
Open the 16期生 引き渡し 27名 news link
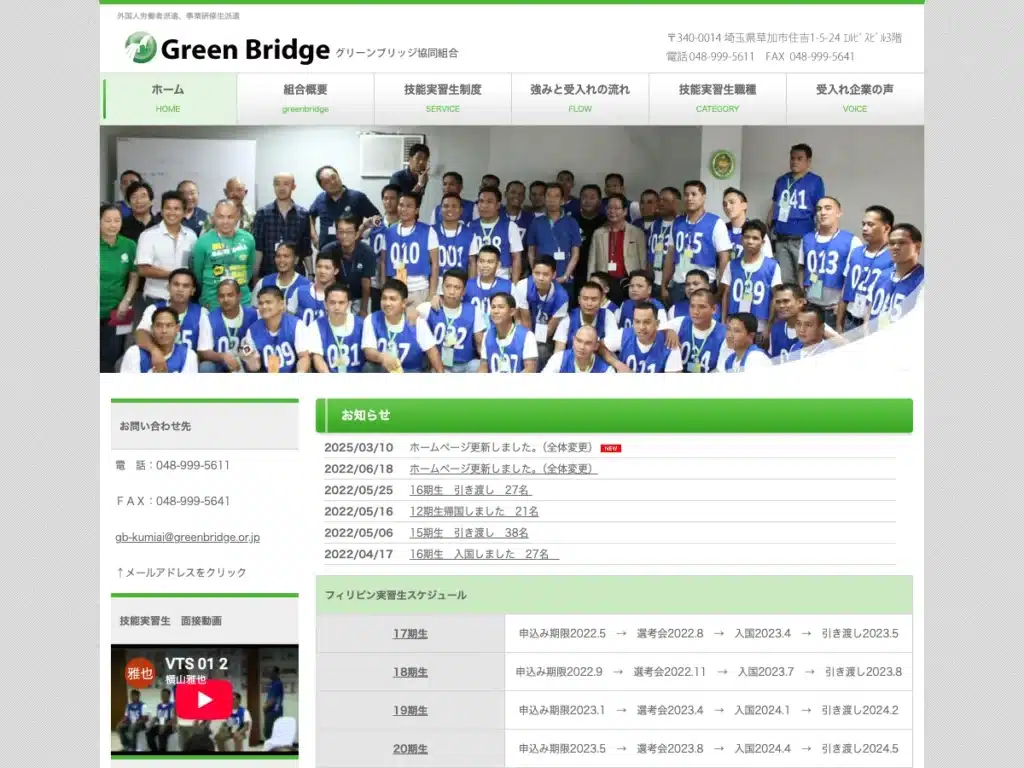pyautogui.click(x=470, y=490)
